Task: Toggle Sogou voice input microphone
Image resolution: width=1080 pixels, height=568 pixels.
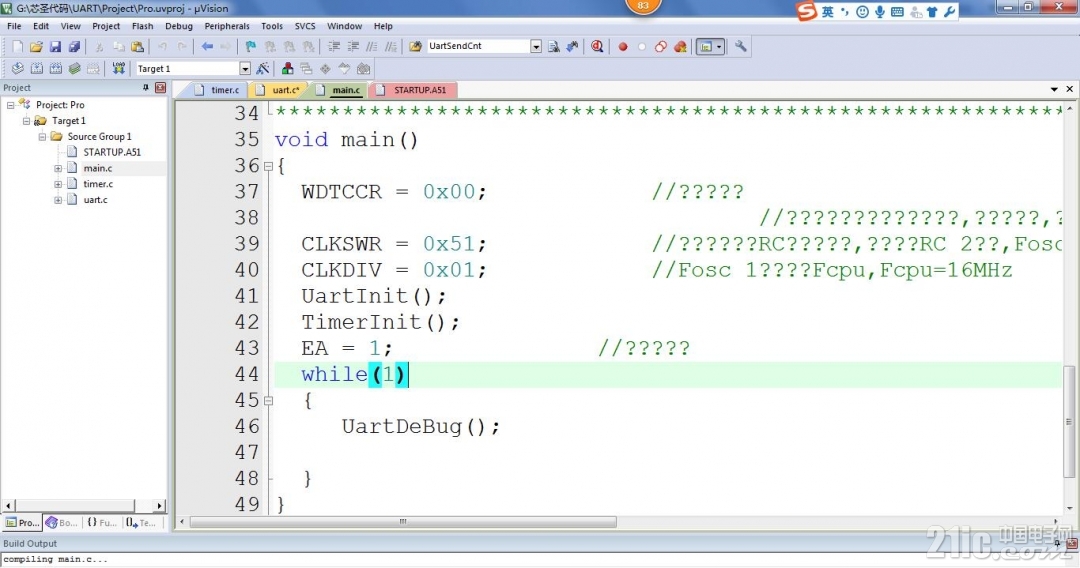Action: coord(880,12)
